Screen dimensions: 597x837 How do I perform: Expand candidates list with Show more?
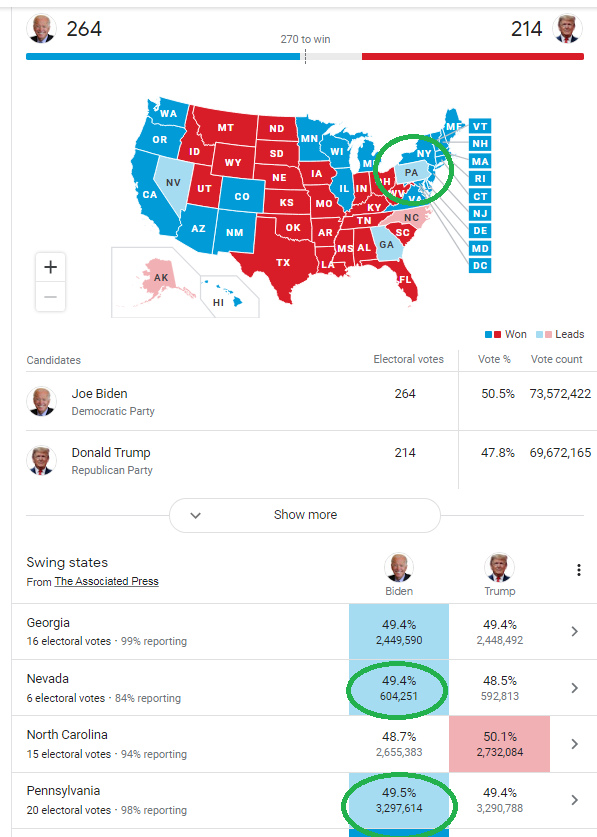(305, 515)
